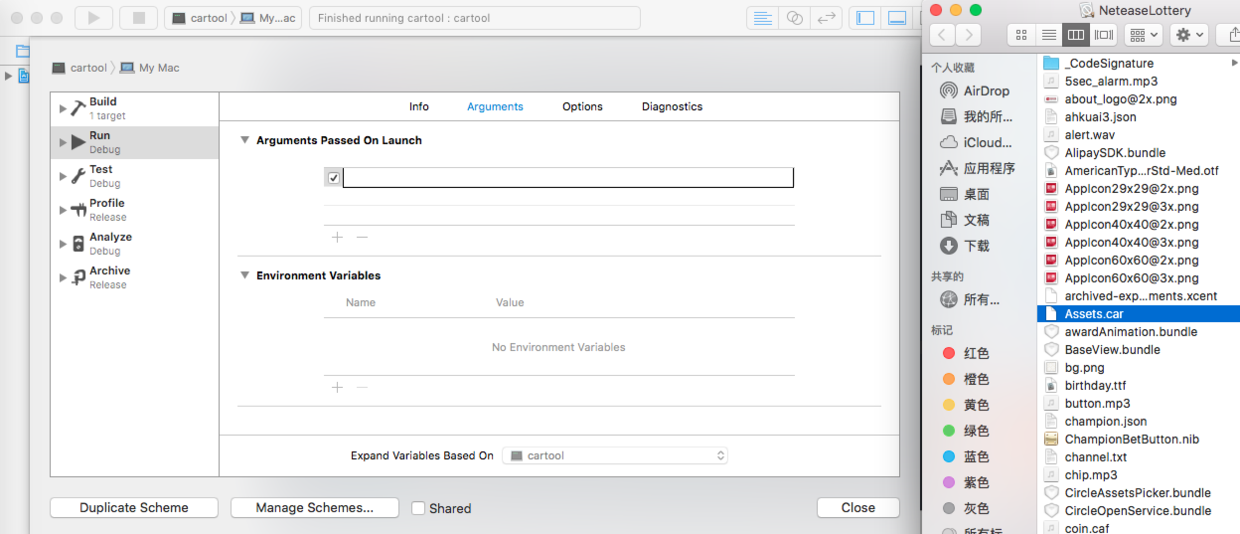This screenshot has height=534, width=1240.
Task: Show the Standard editor in Xcode toolbar
Action: [x=763, y=18]
